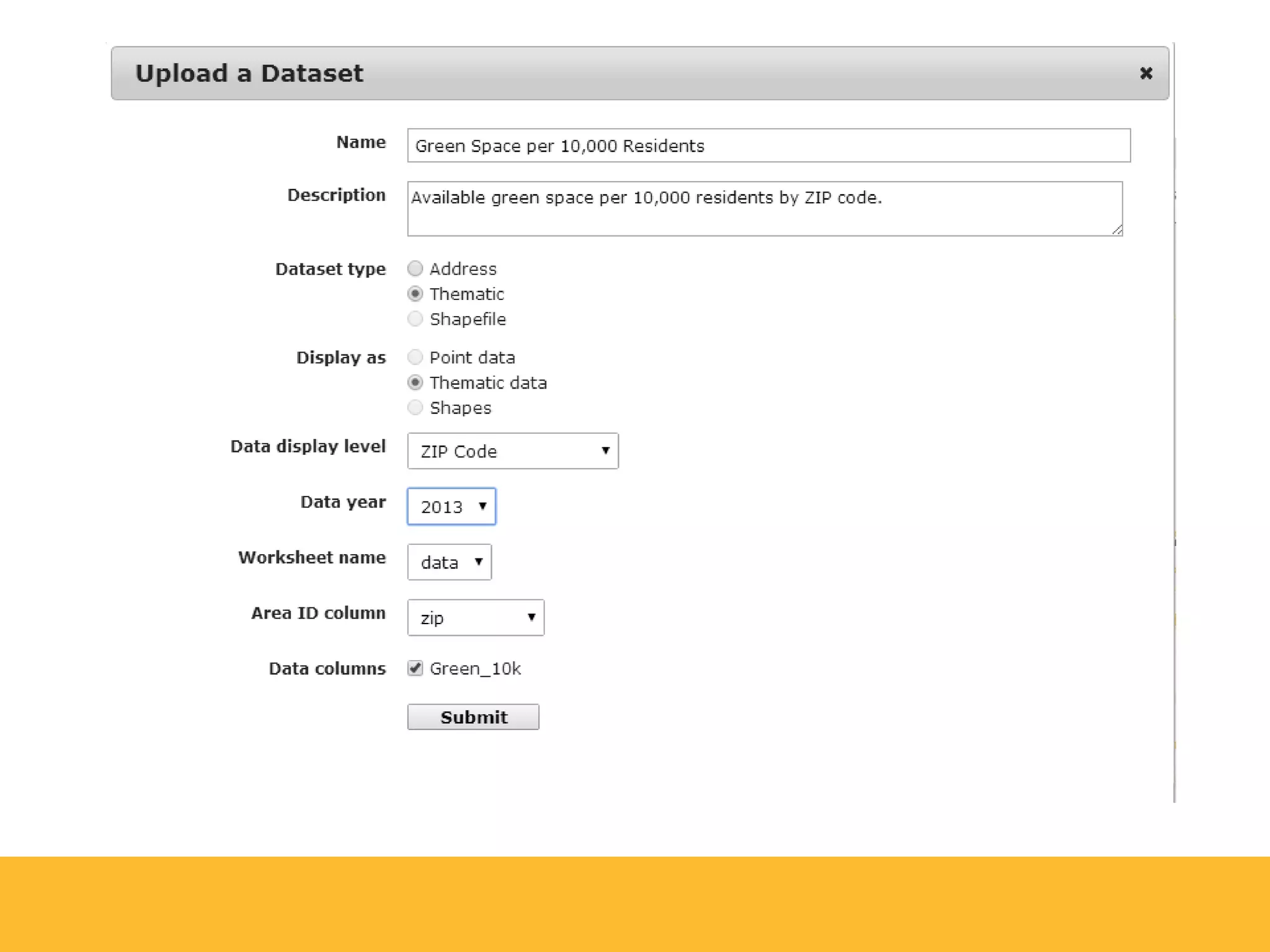1270x952 pixels.
Task: Click the ZIP Code dropdown arrow
Action: pos(605,451)
